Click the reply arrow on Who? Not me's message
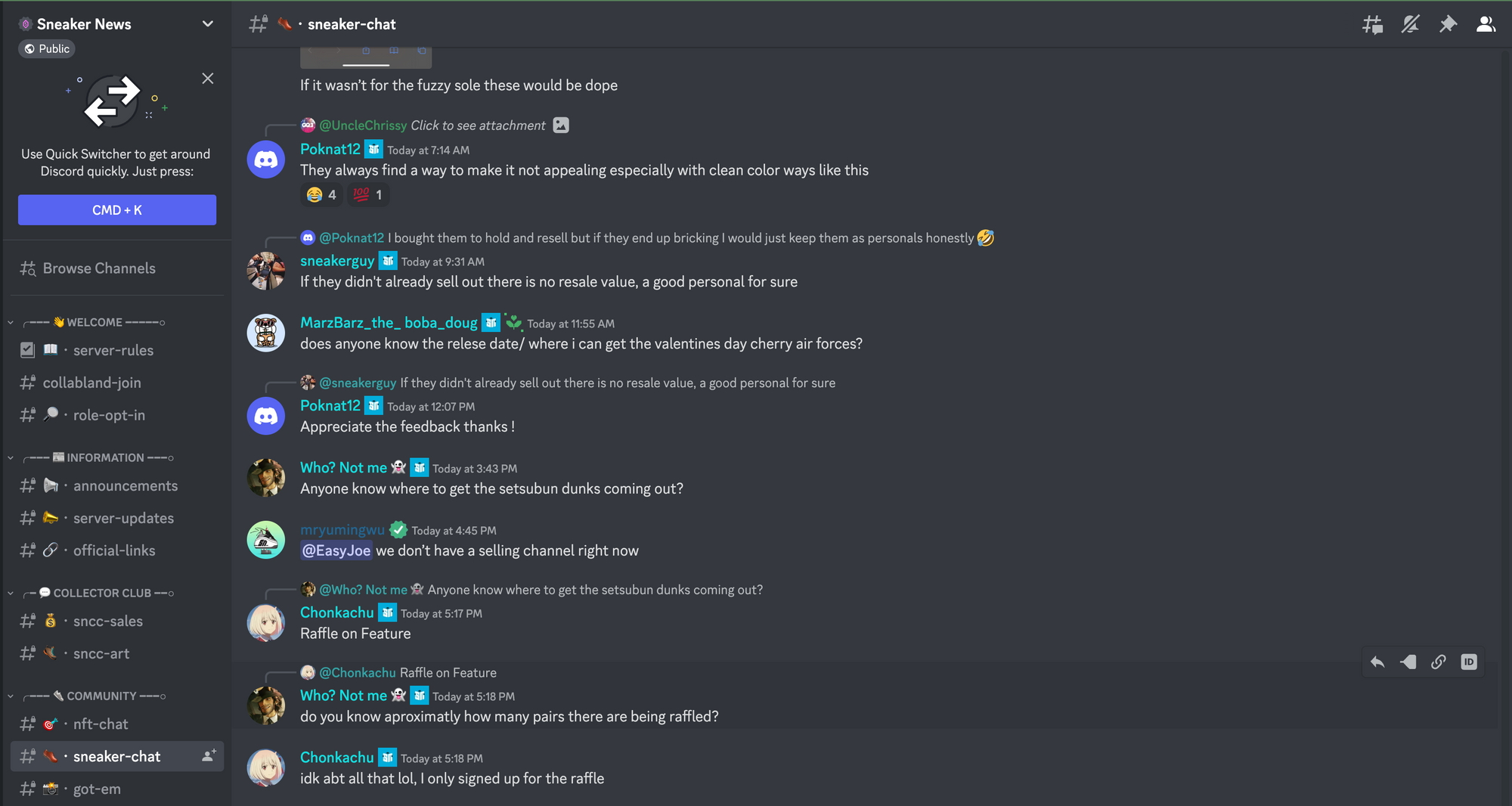Viewport: 1512px width, 806px height. click(1377, 661)
